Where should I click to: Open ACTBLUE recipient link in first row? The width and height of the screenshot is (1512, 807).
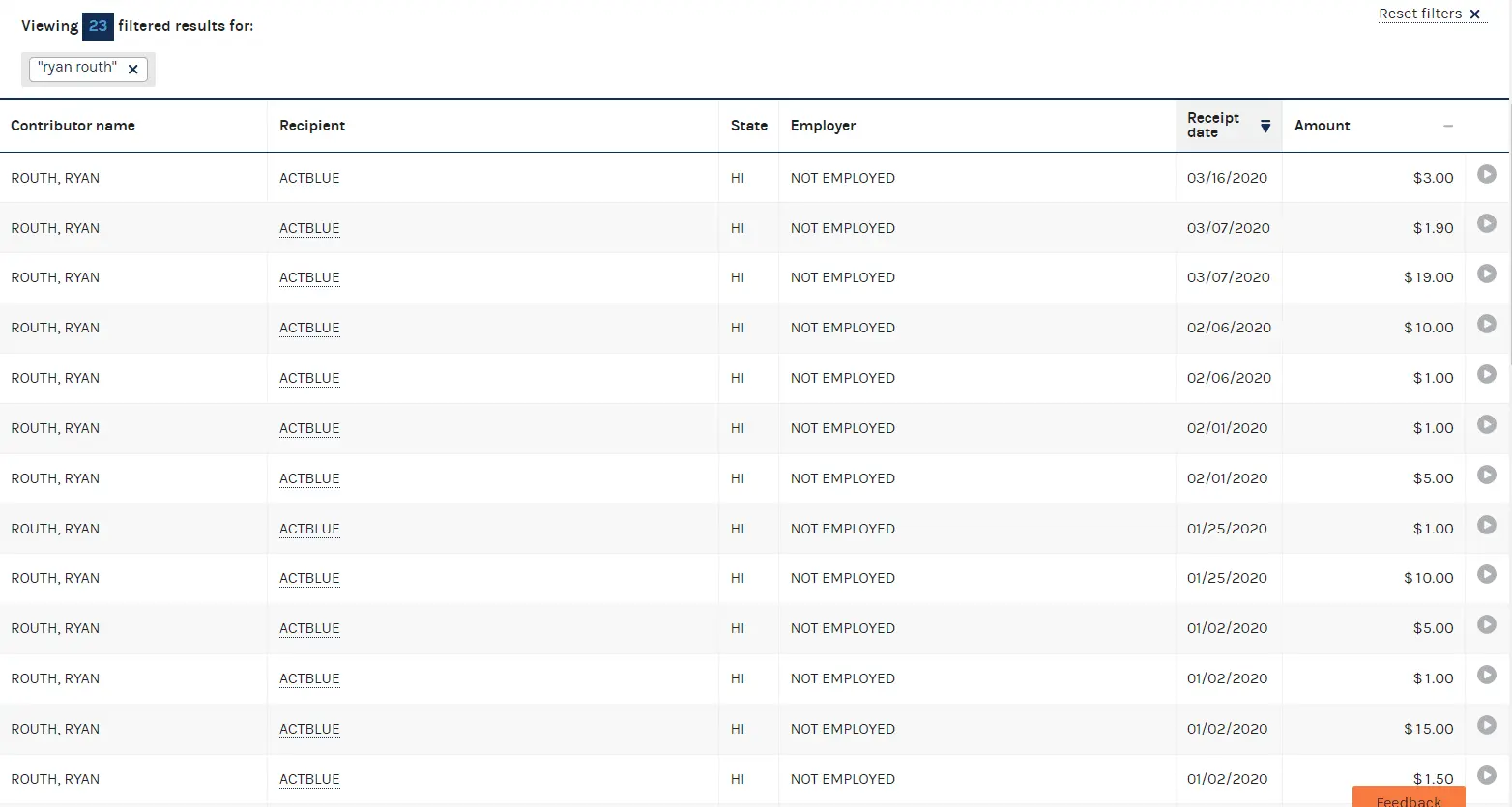coord(309,178)
